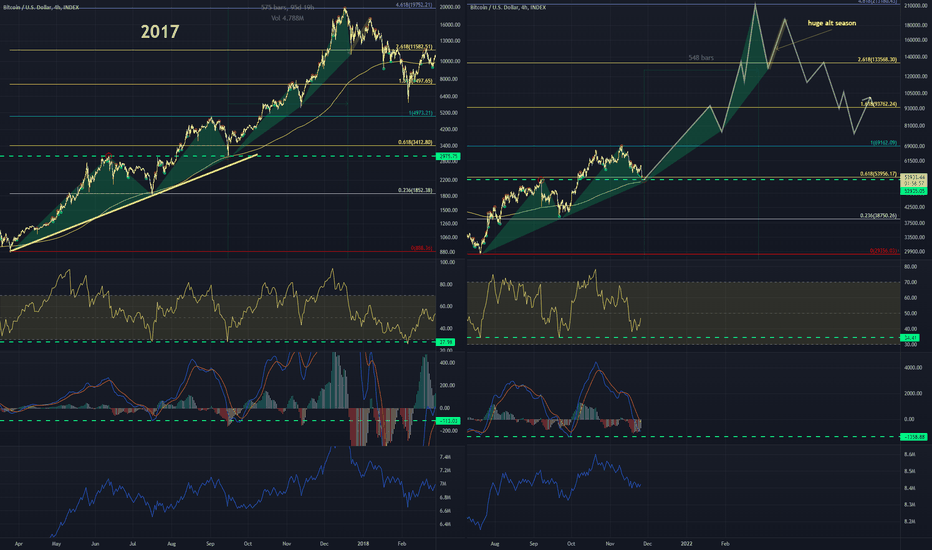
Task: Click the 0.236(38750.26) Fibonacci label
Action: 878,216
